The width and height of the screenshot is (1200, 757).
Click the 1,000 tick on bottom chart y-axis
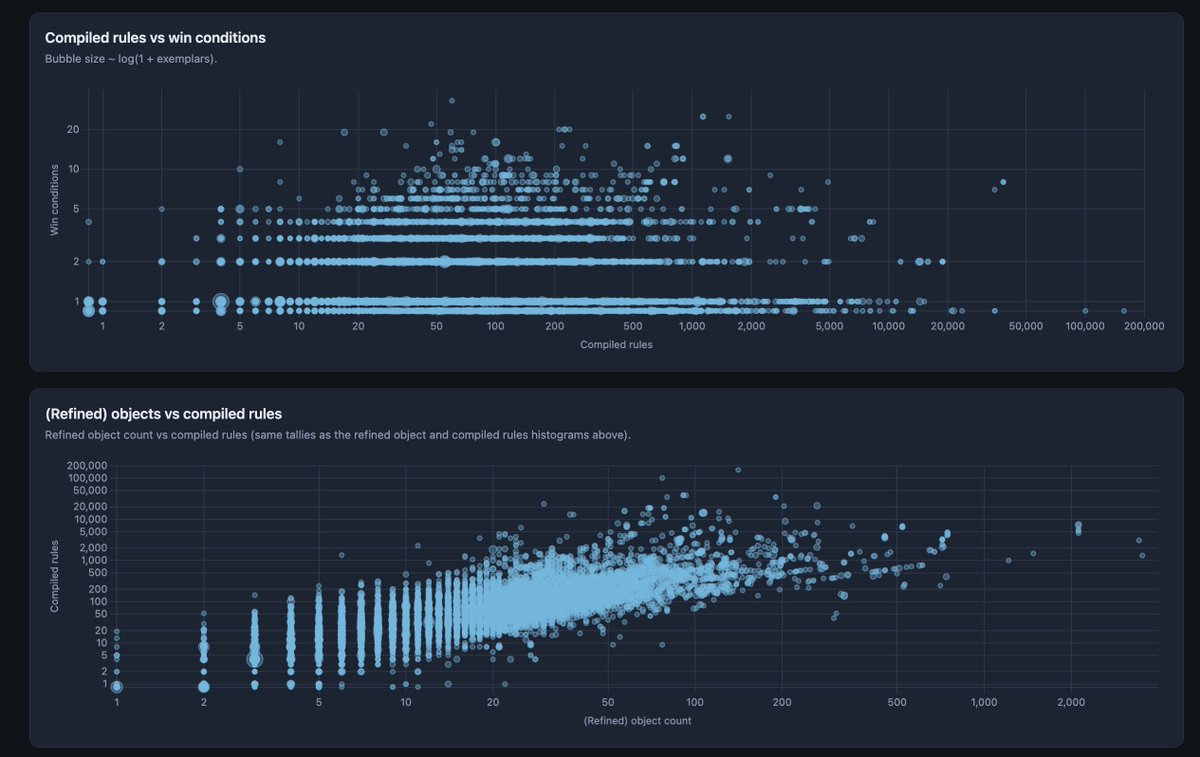point(93,561)
